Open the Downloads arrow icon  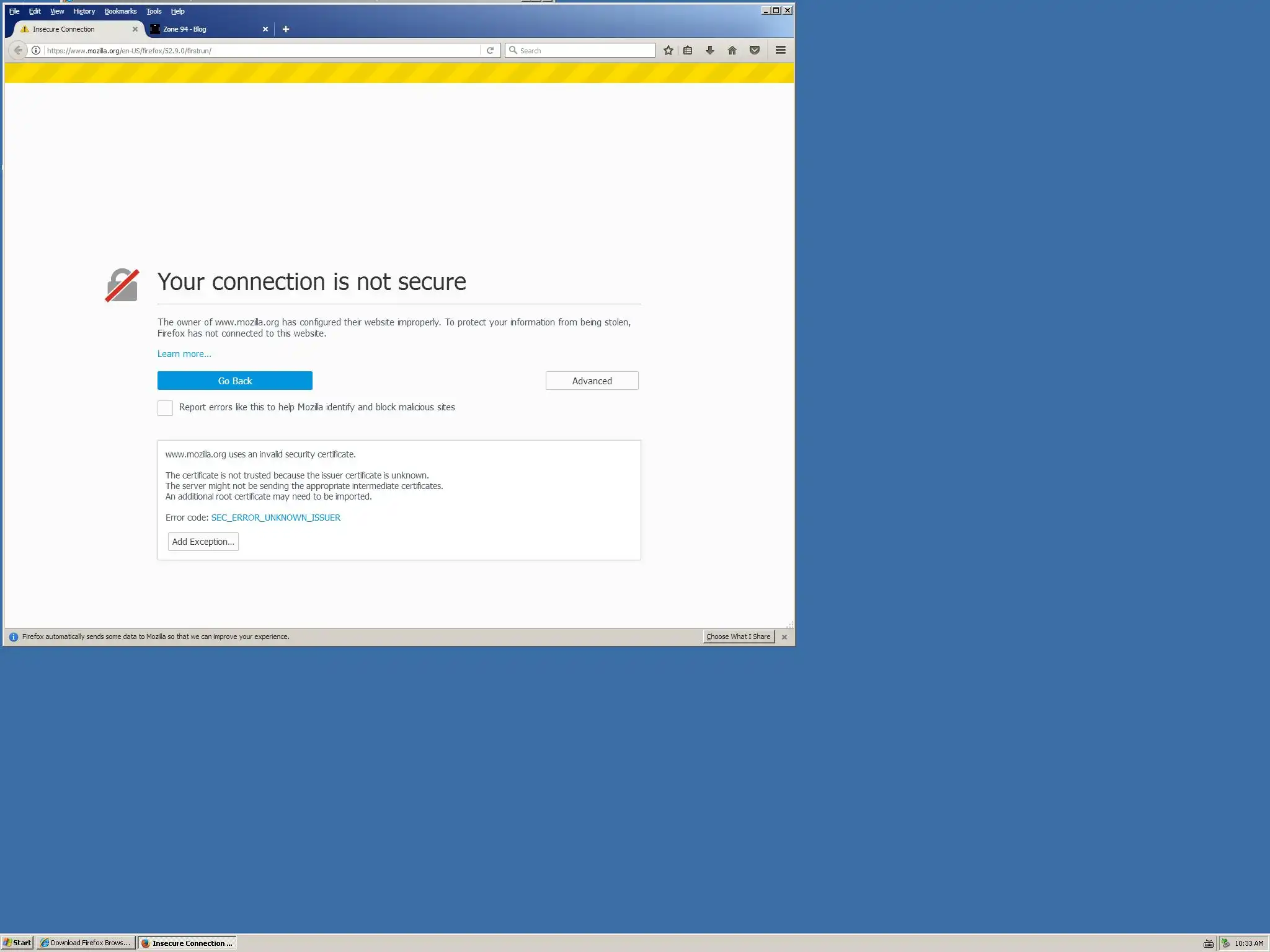pos(710,50)
